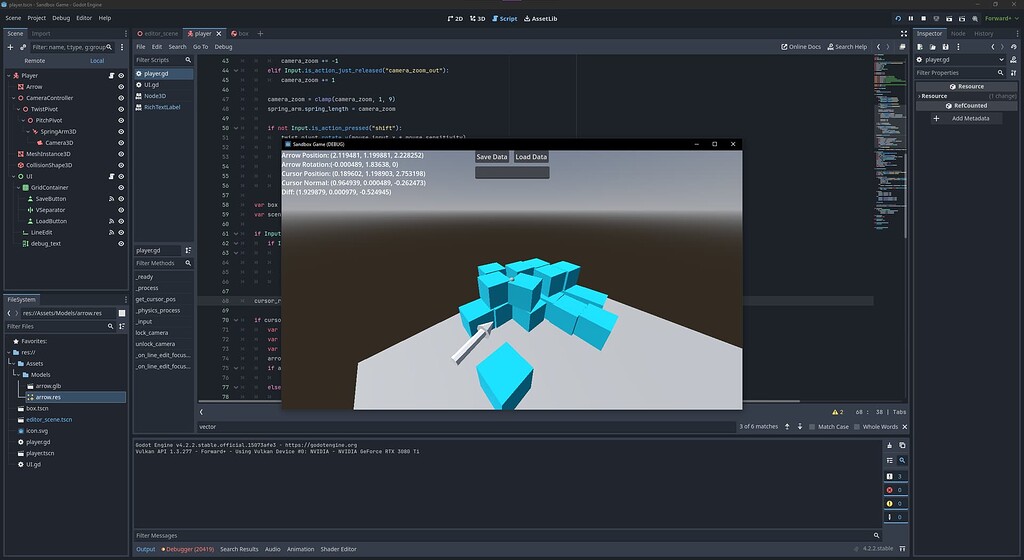Click Save Data in game window

(x=492, y=157)
